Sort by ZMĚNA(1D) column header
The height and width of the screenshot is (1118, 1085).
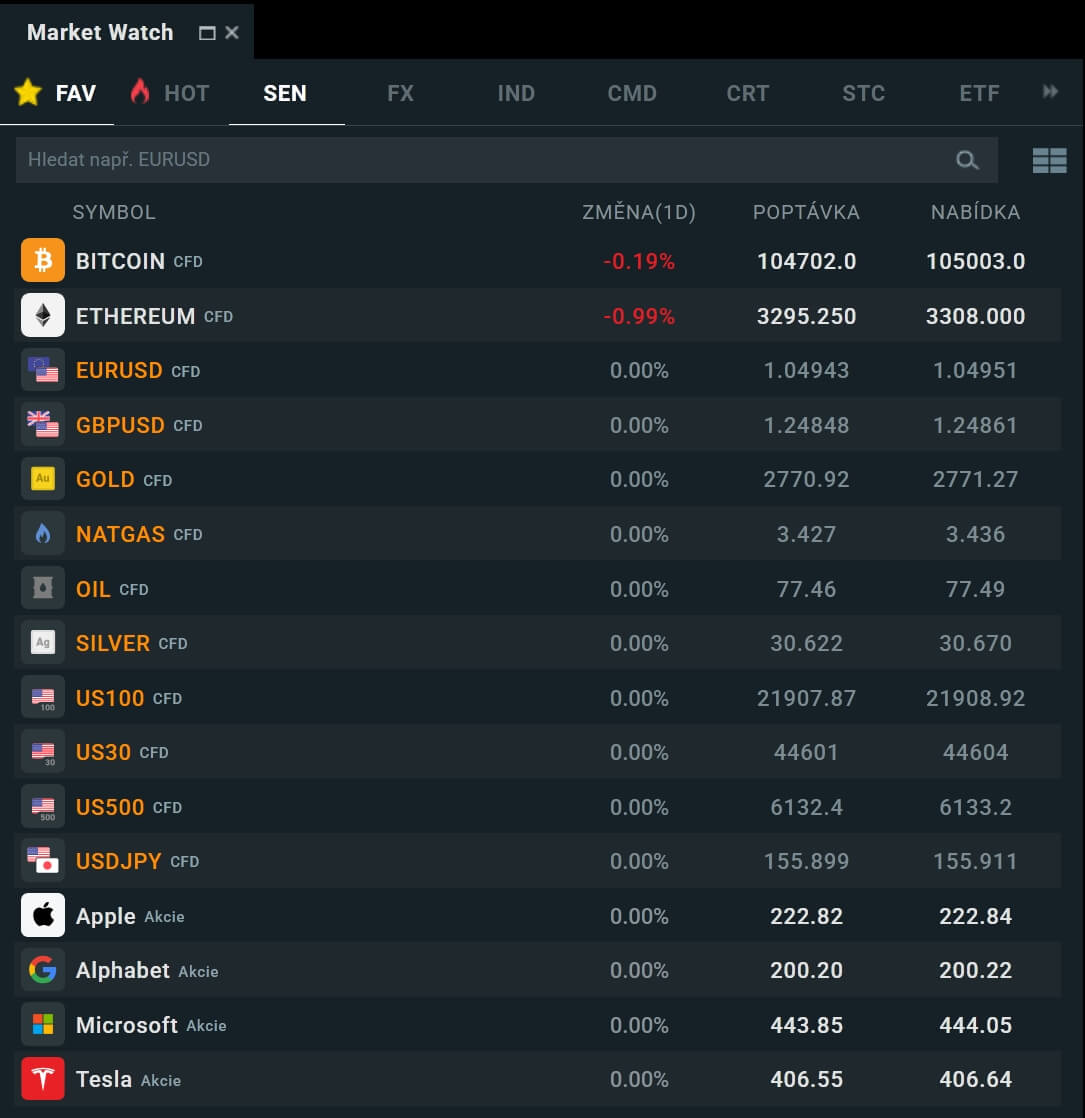pyautogui.click(x=638, y=212)
